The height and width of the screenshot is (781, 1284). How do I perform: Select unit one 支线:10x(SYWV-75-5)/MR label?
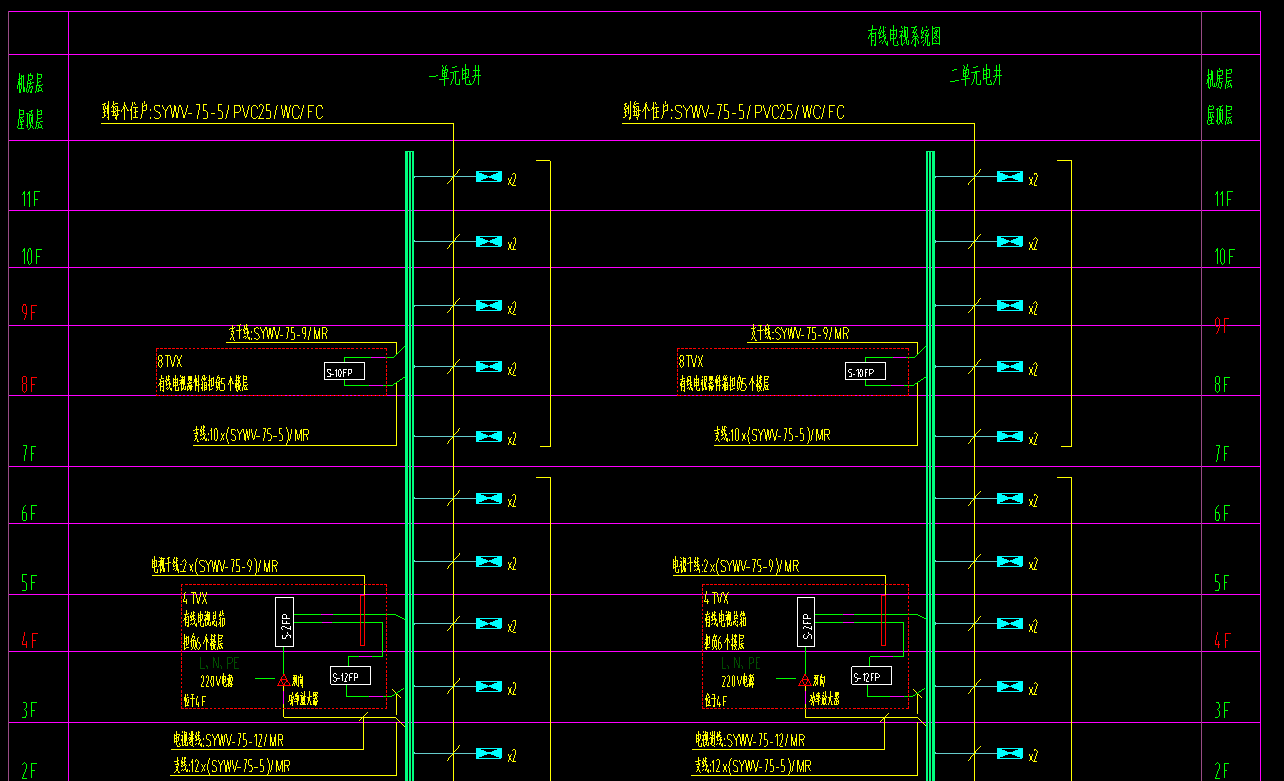[251, 435]
